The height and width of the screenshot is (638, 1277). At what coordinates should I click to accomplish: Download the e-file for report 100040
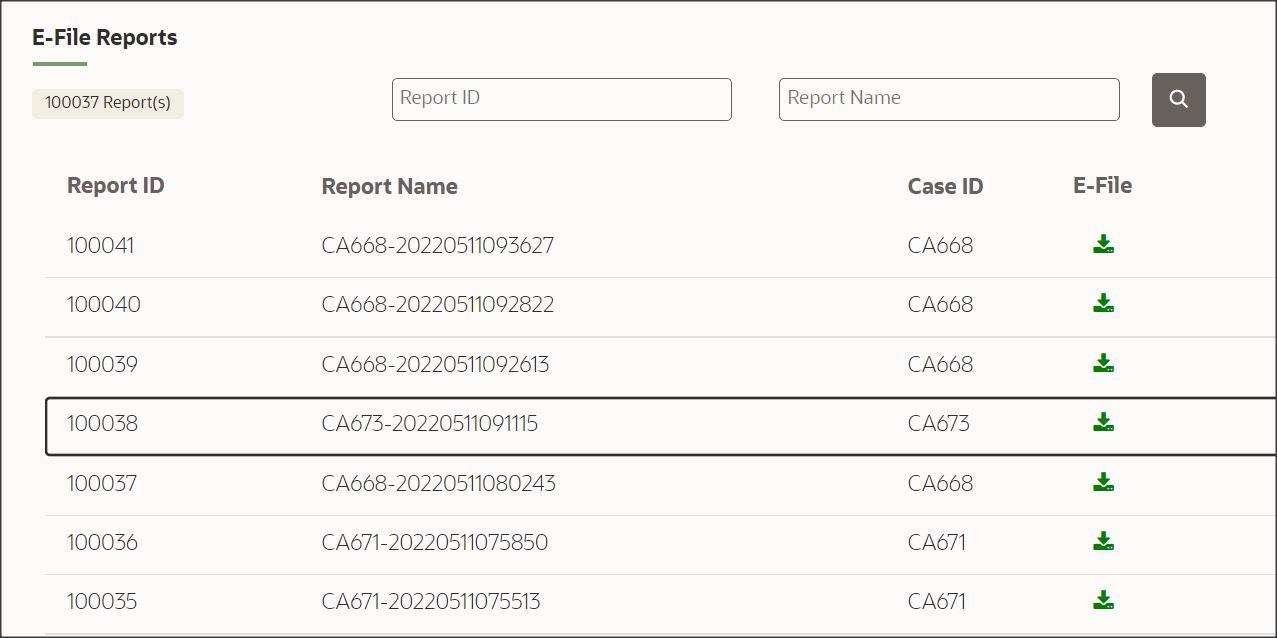1103,304
